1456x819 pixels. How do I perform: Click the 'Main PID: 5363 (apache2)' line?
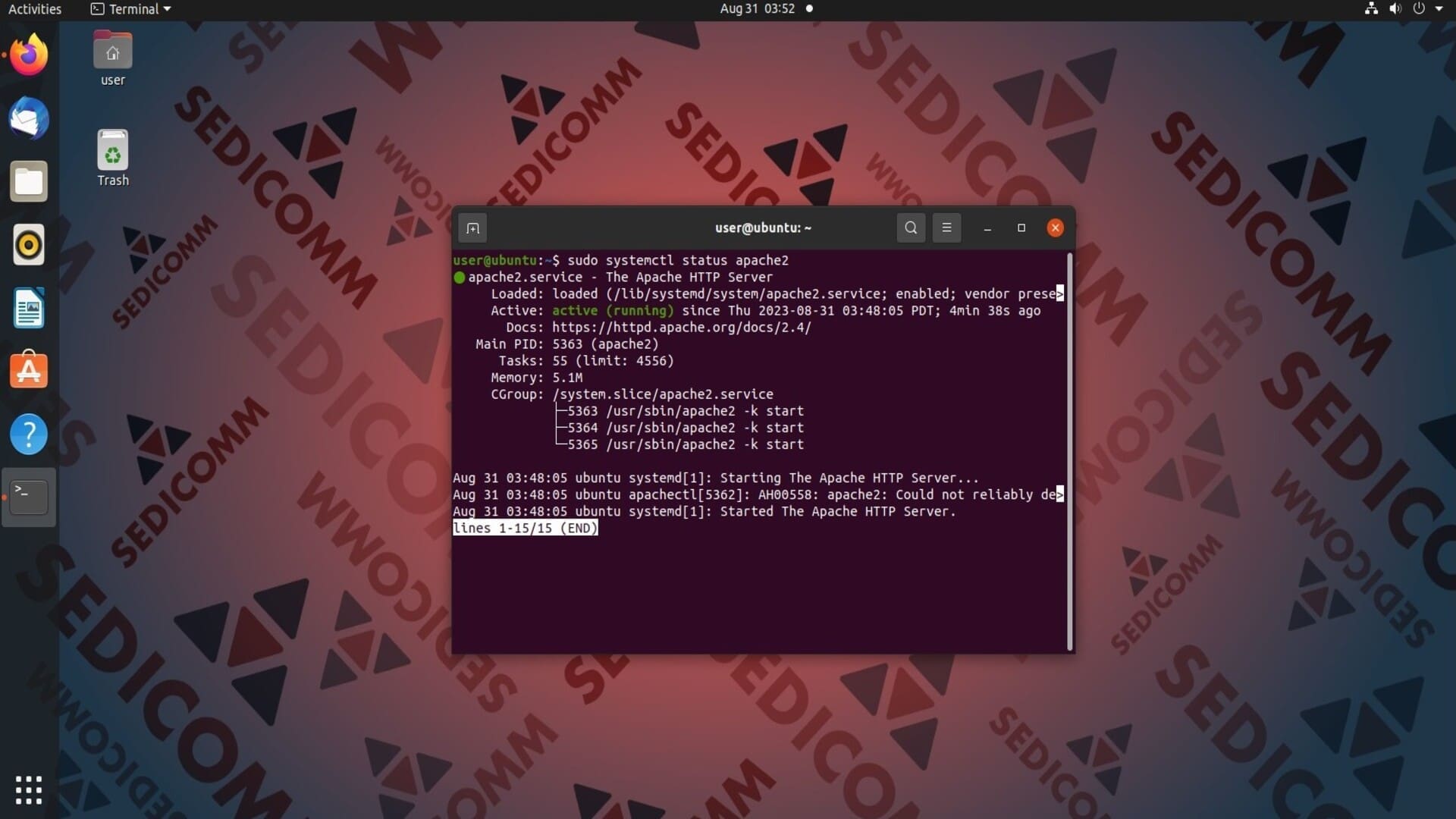click(567, 344)
